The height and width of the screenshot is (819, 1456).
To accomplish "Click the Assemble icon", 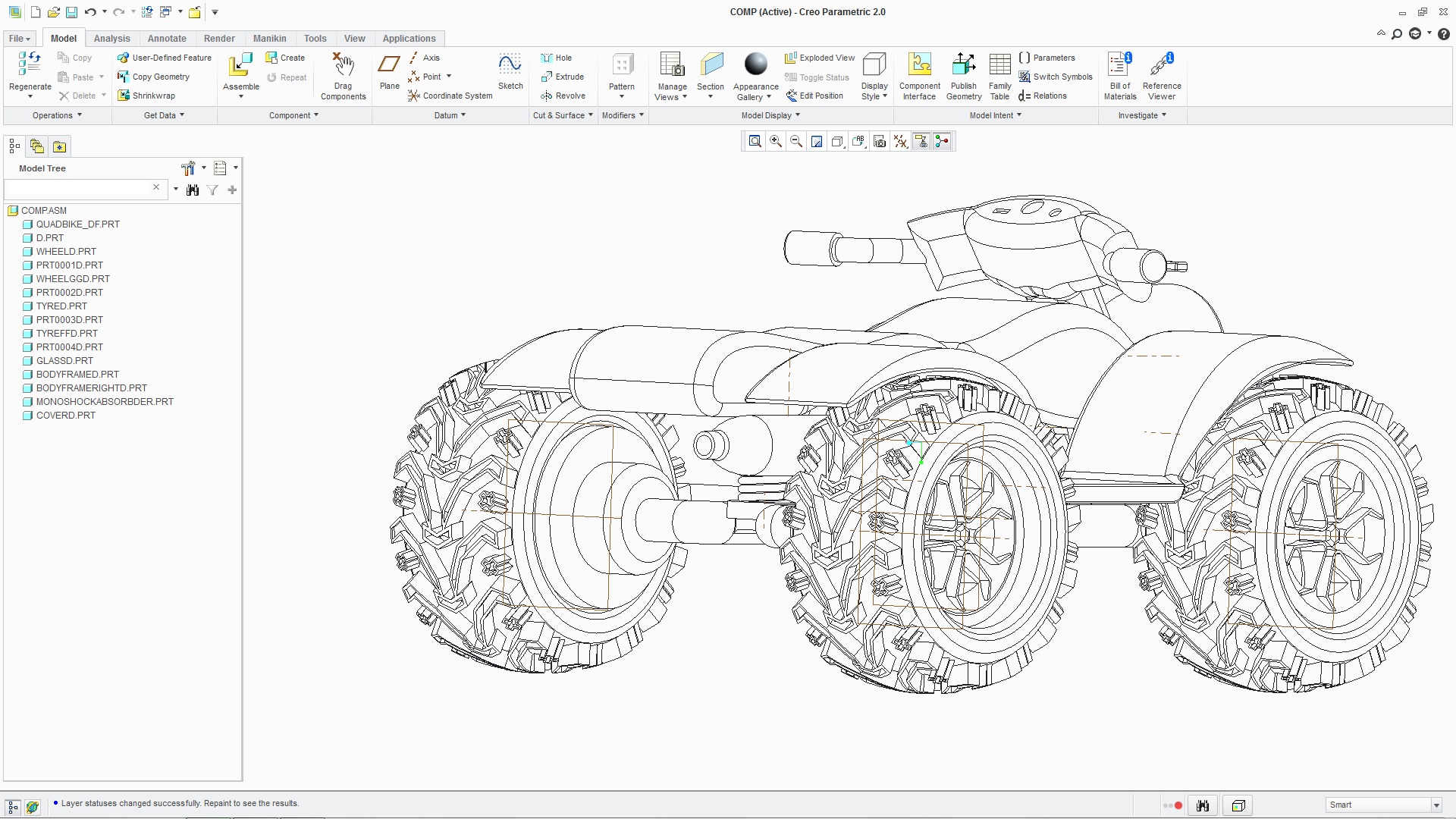I will click(241, 65).
